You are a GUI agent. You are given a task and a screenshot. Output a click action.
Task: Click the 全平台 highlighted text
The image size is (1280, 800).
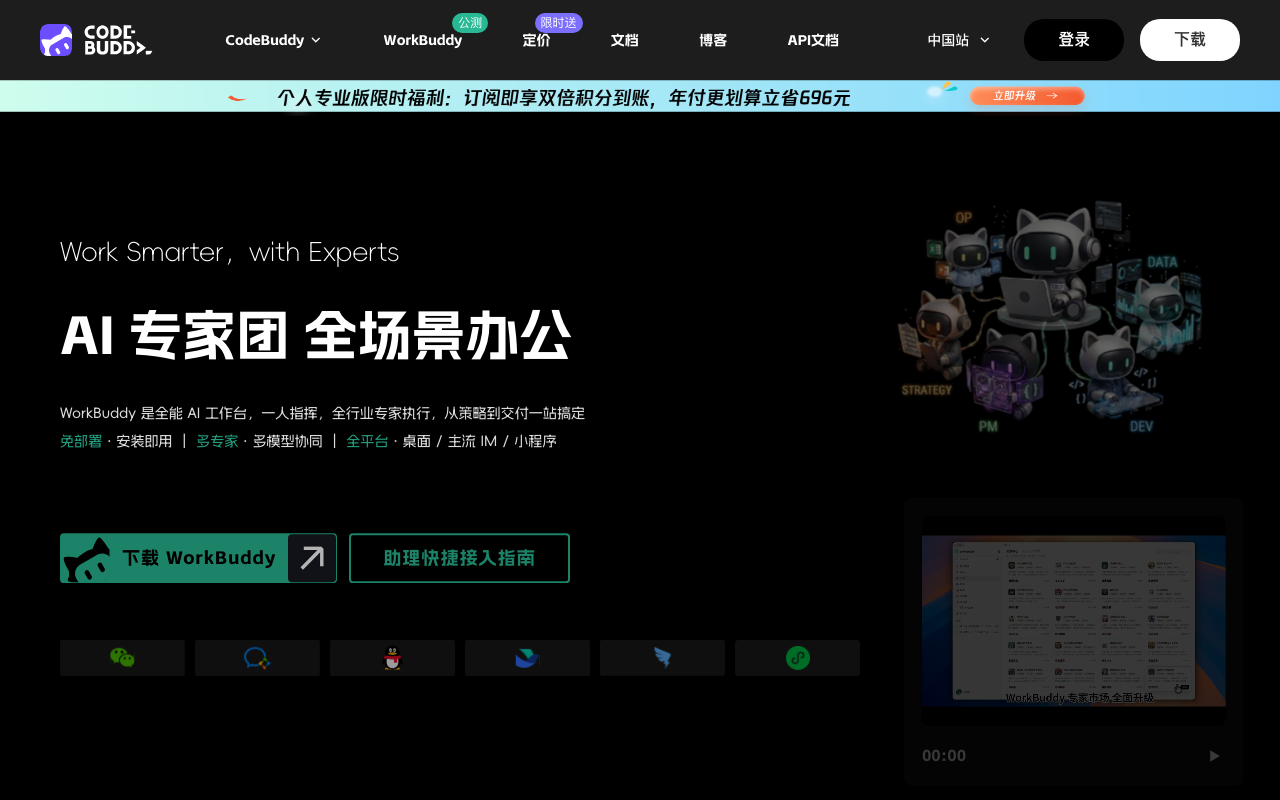(367, 441)
